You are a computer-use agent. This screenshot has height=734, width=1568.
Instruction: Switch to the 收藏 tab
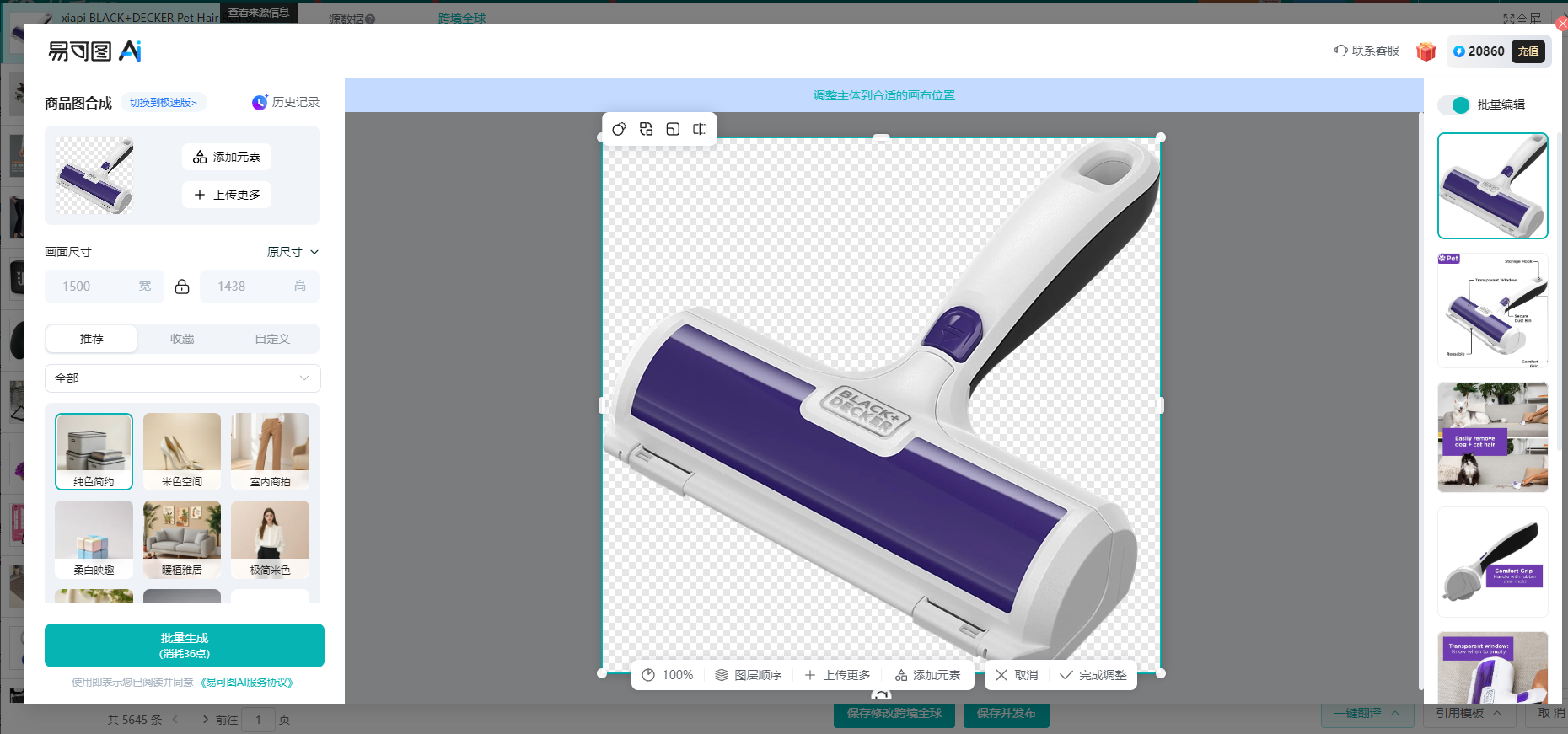(x=182, y=339)
